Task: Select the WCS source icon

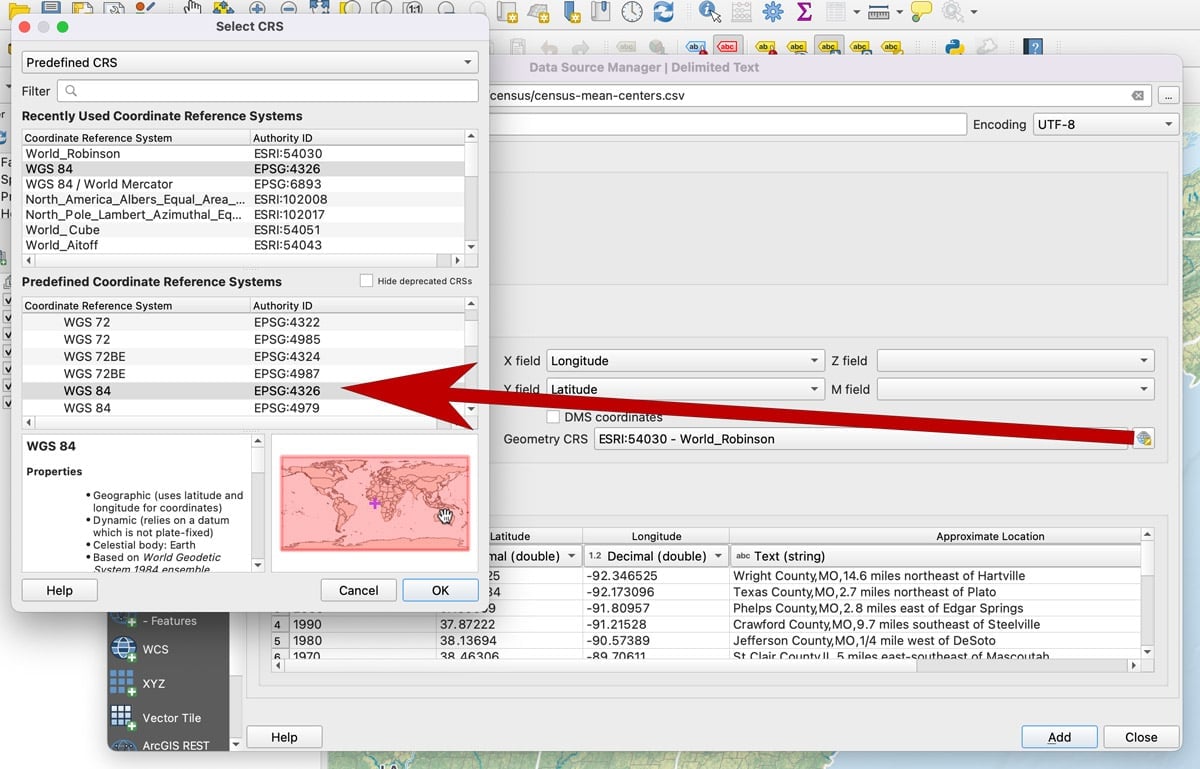Action: [x=124, y=649]
